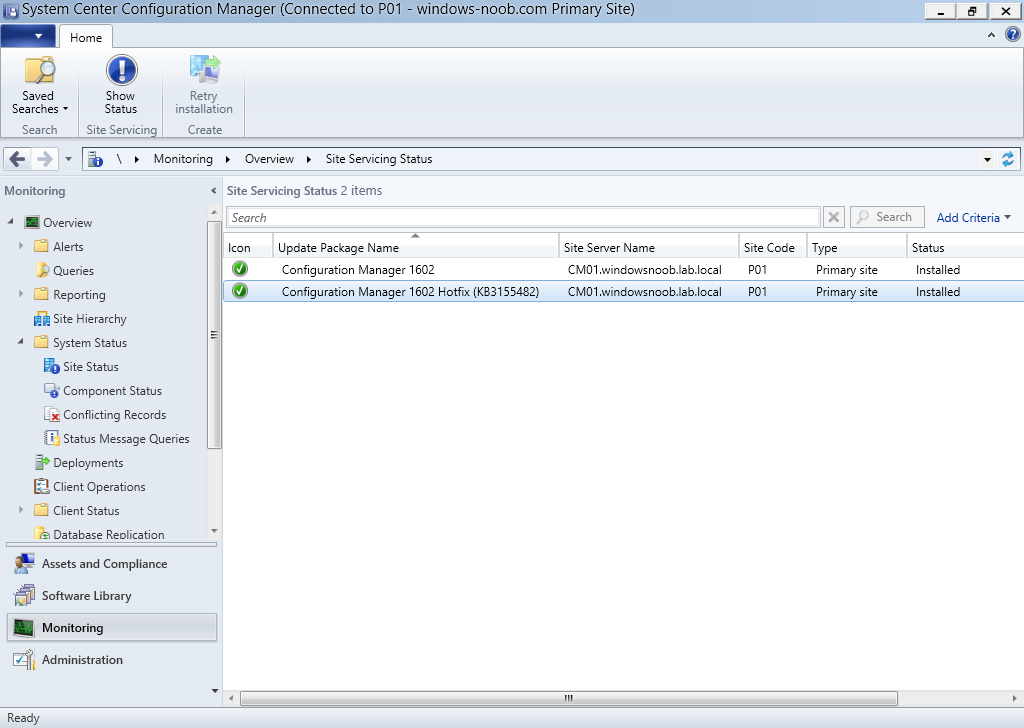Click the root node icon in the address bar
This screenshot has height=728, width=1024.
pyautogui.click(x=95, y=159)
